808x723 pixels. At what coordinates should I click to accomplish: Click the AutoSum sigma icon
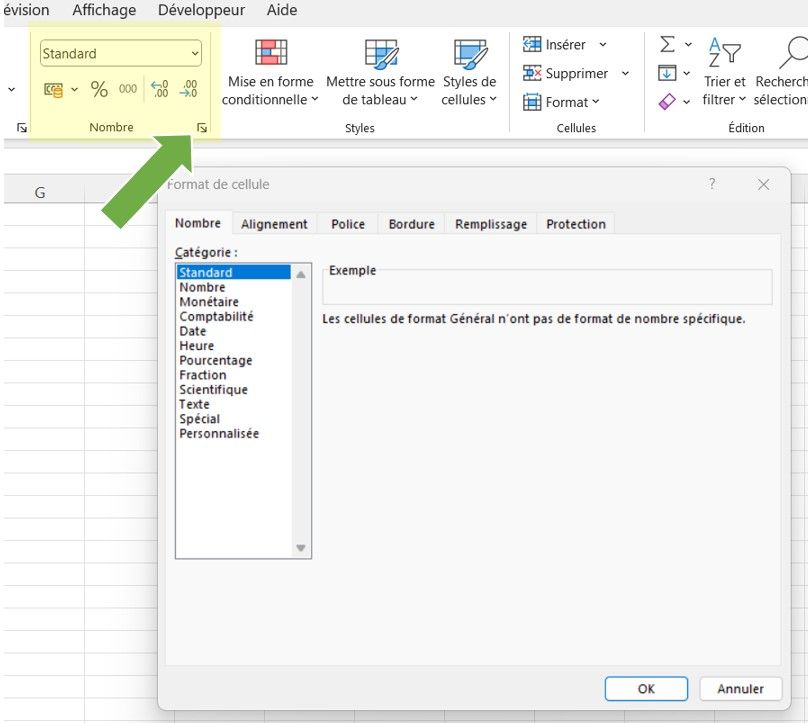pyautogui.click(x=667, y=44)
